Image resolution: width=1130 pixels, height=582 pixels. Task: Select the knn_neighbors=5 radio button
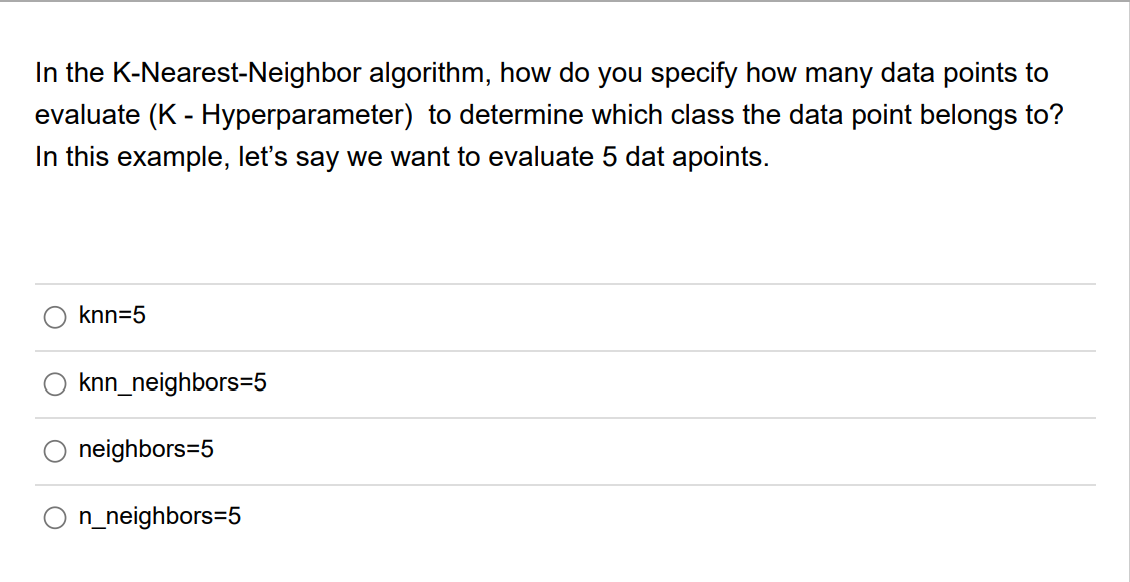point(56,384)
